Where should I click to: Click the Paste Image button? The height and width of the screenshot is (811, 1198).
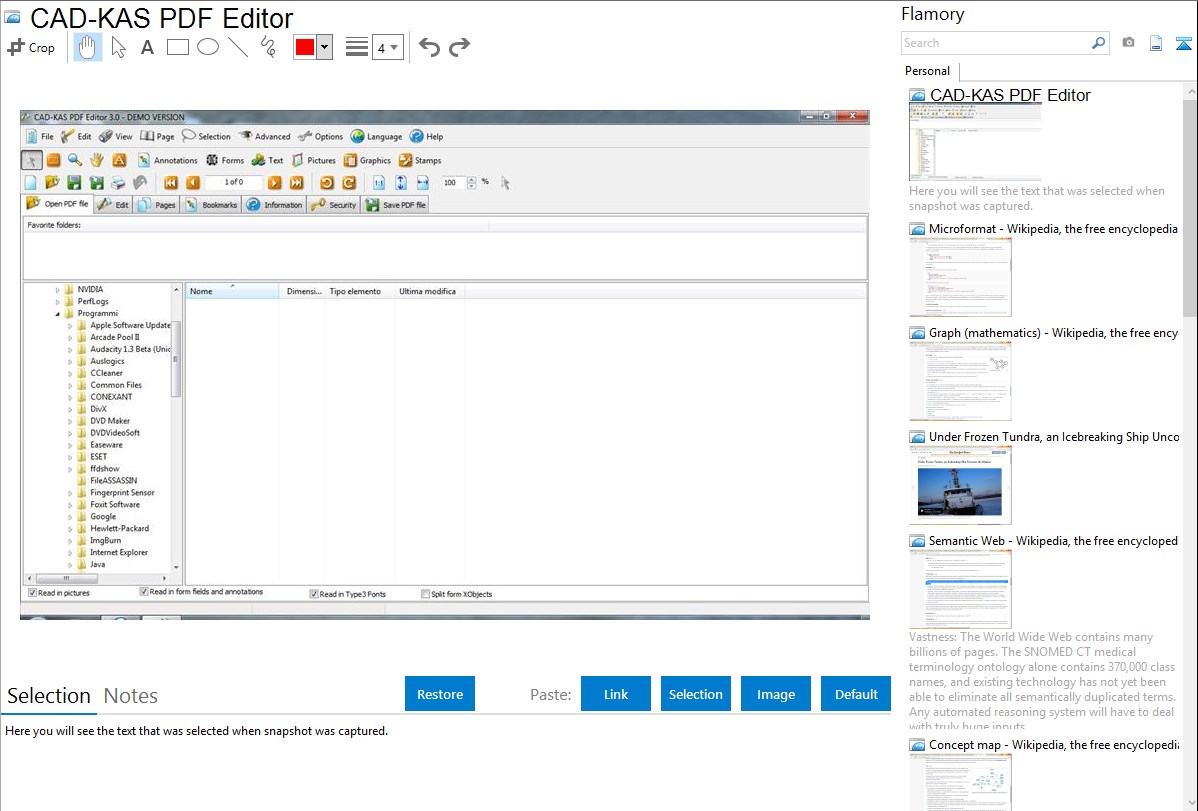tap(775, 694)
